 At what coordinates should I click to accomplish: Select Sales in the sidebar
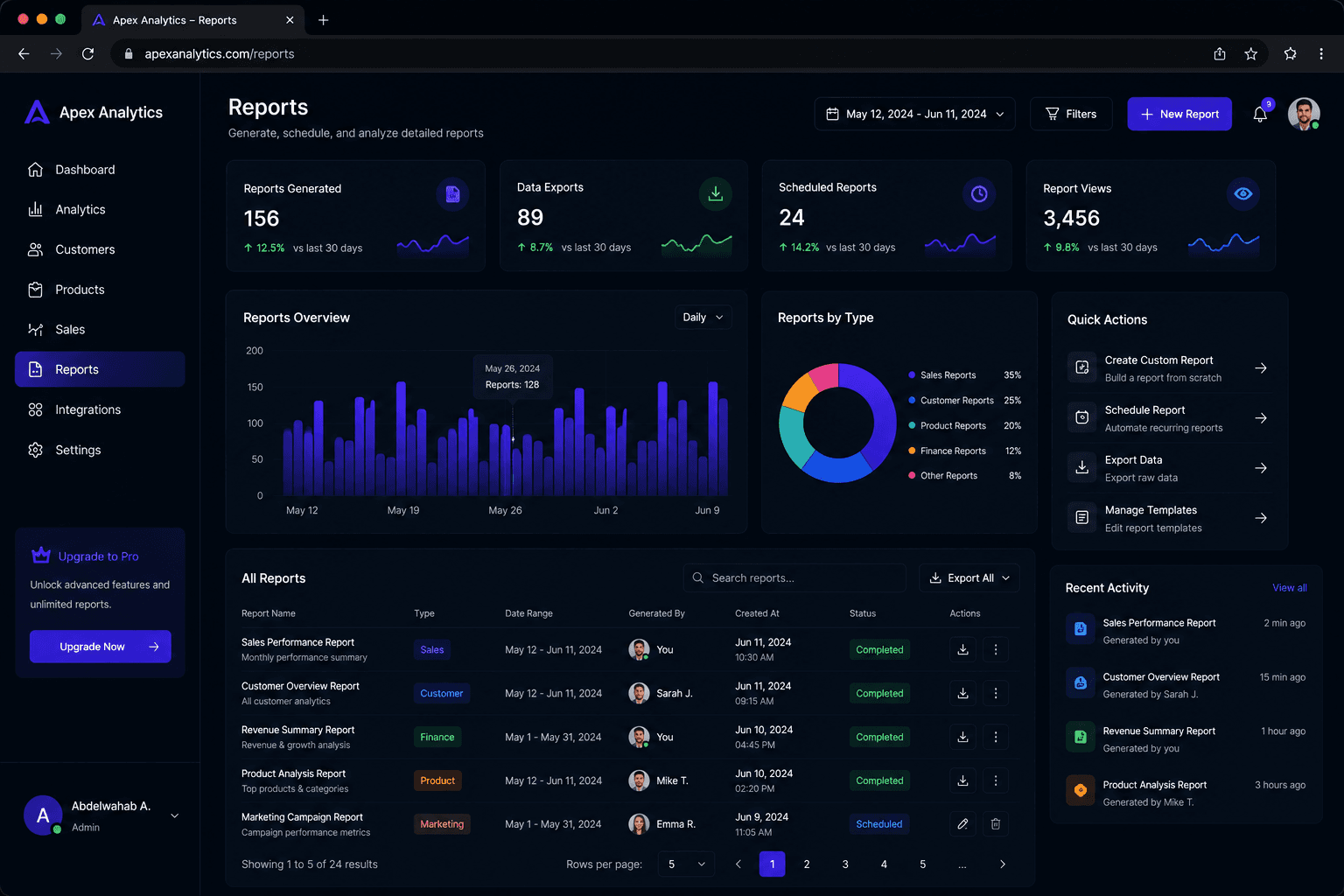click(100, 330)
